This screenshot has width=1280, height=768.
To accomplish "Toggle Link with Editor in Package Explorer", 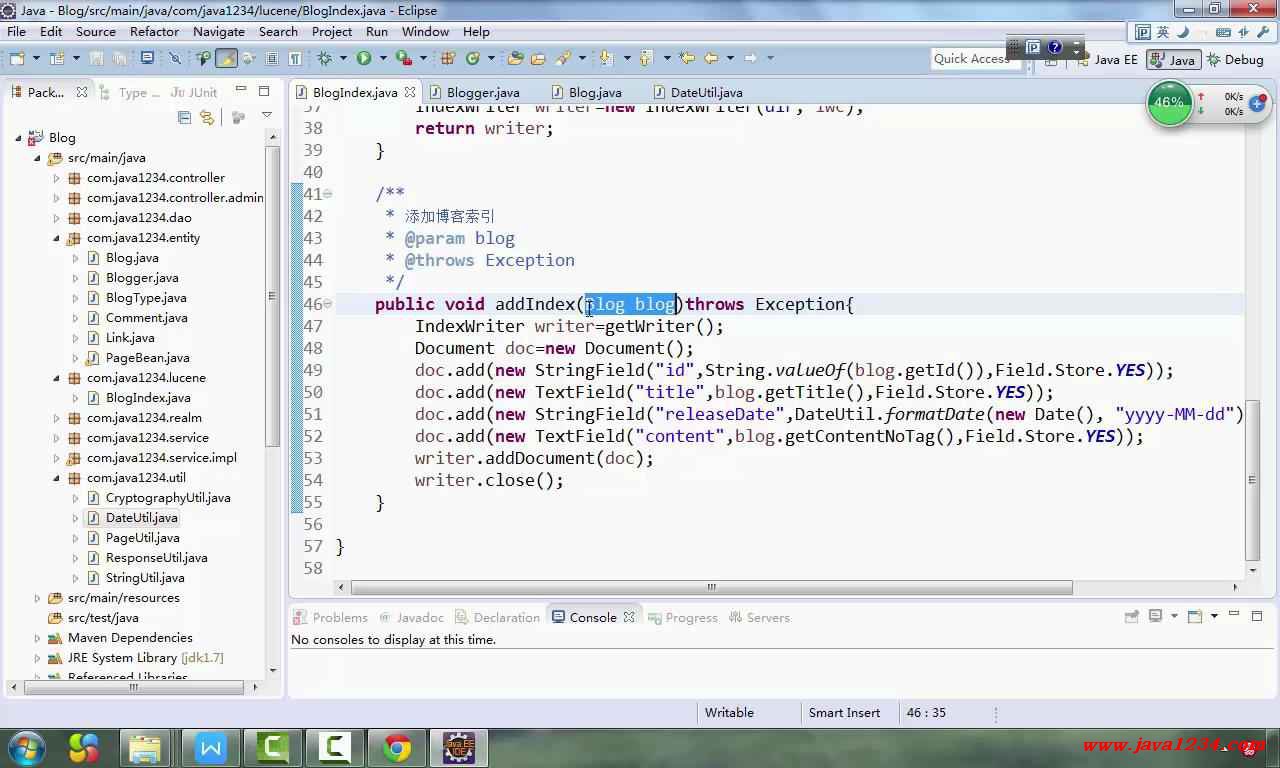I will pyautogui.click(x=207, y=117).
